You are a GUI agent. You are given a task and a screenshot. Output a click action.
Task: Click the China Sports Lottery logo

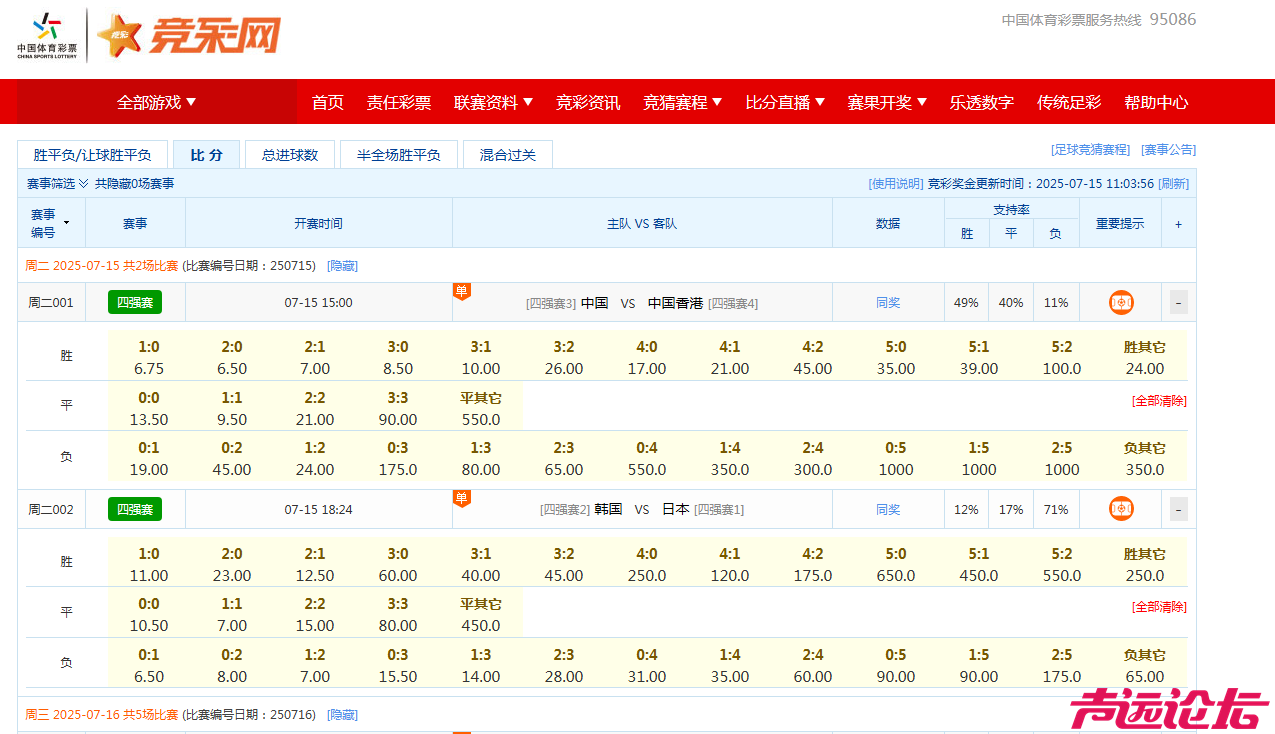pos(45,35)
